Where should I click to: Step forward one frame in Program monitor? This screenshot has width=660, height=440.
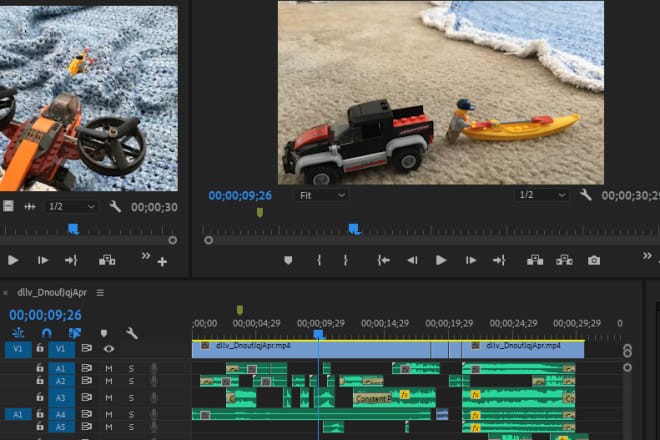click(471, 260)
